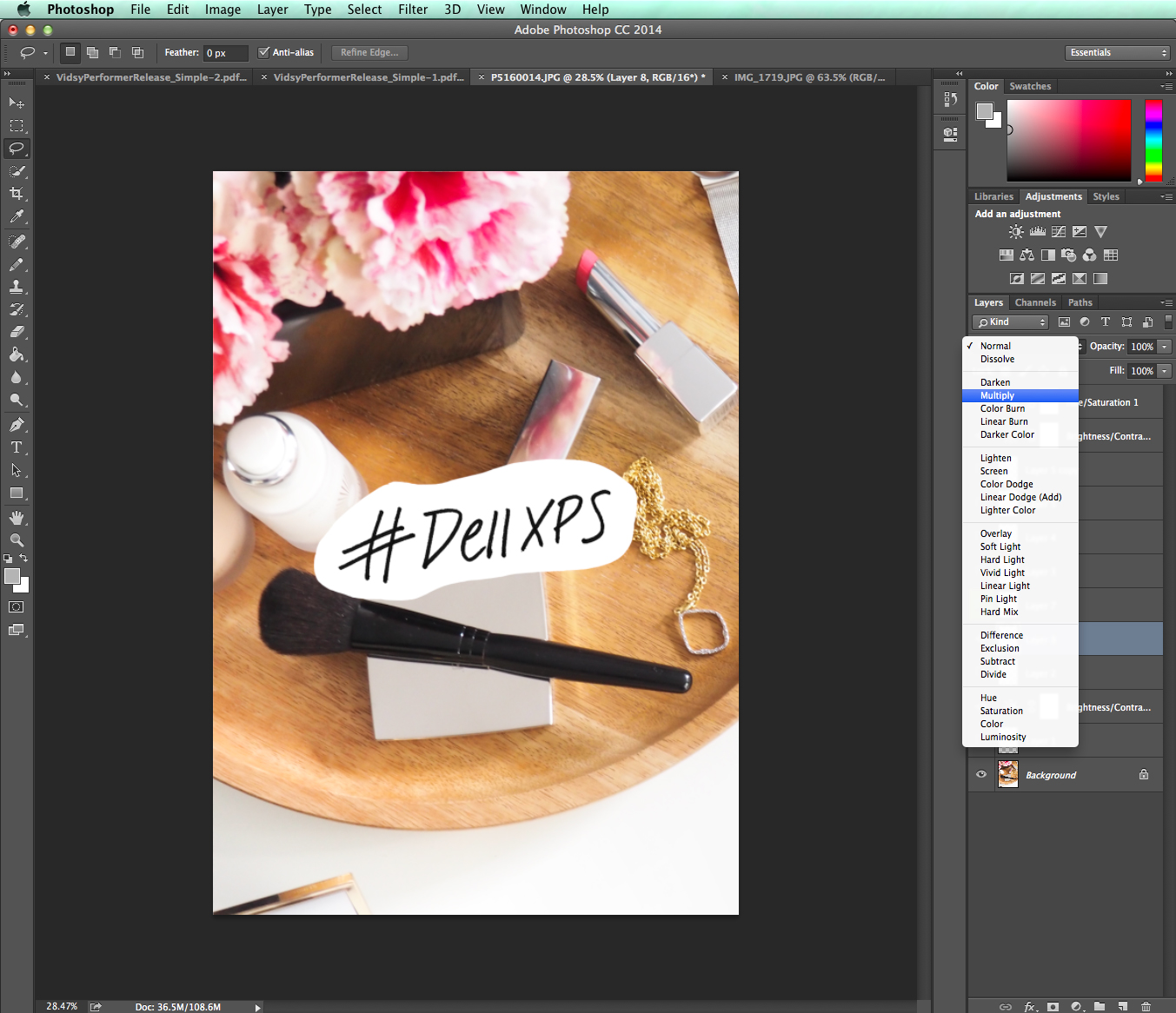This screenshot has height=1013, width=1176.
Task: Add a Levels adjustment
Action: click(x=1038, y=232)
